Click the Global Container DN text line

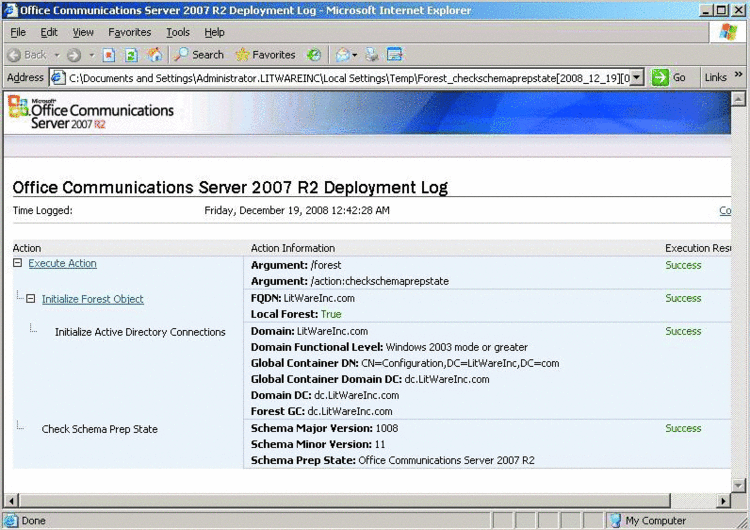(405, 364)
